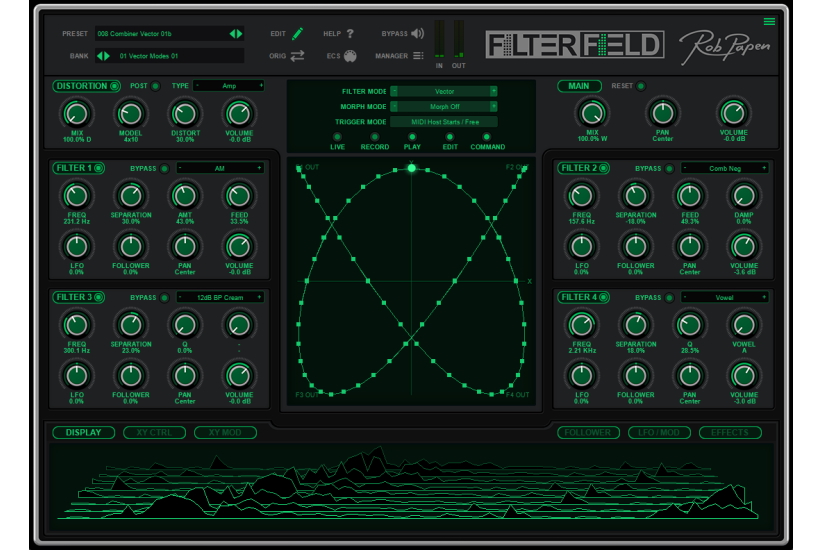The width and height of the screenshot is (820, 550).
Task: Click the FilterField logo
Action: (x=574, y=44)
